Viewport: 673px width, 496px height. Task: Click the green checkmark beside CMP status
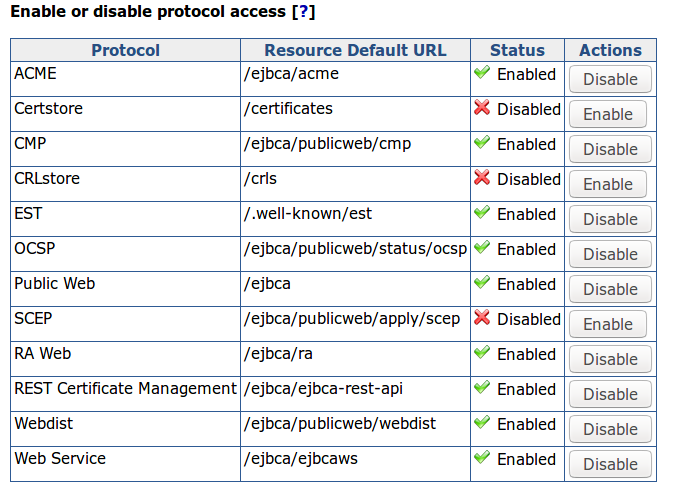point(482,144)
